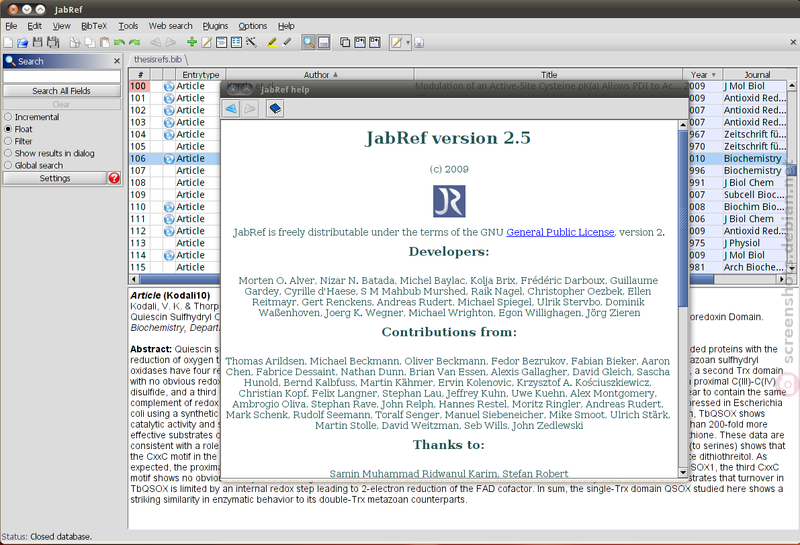The image size is (800, 545).
Task: Save the database with the single floppy icon
Action: (37, 42)
